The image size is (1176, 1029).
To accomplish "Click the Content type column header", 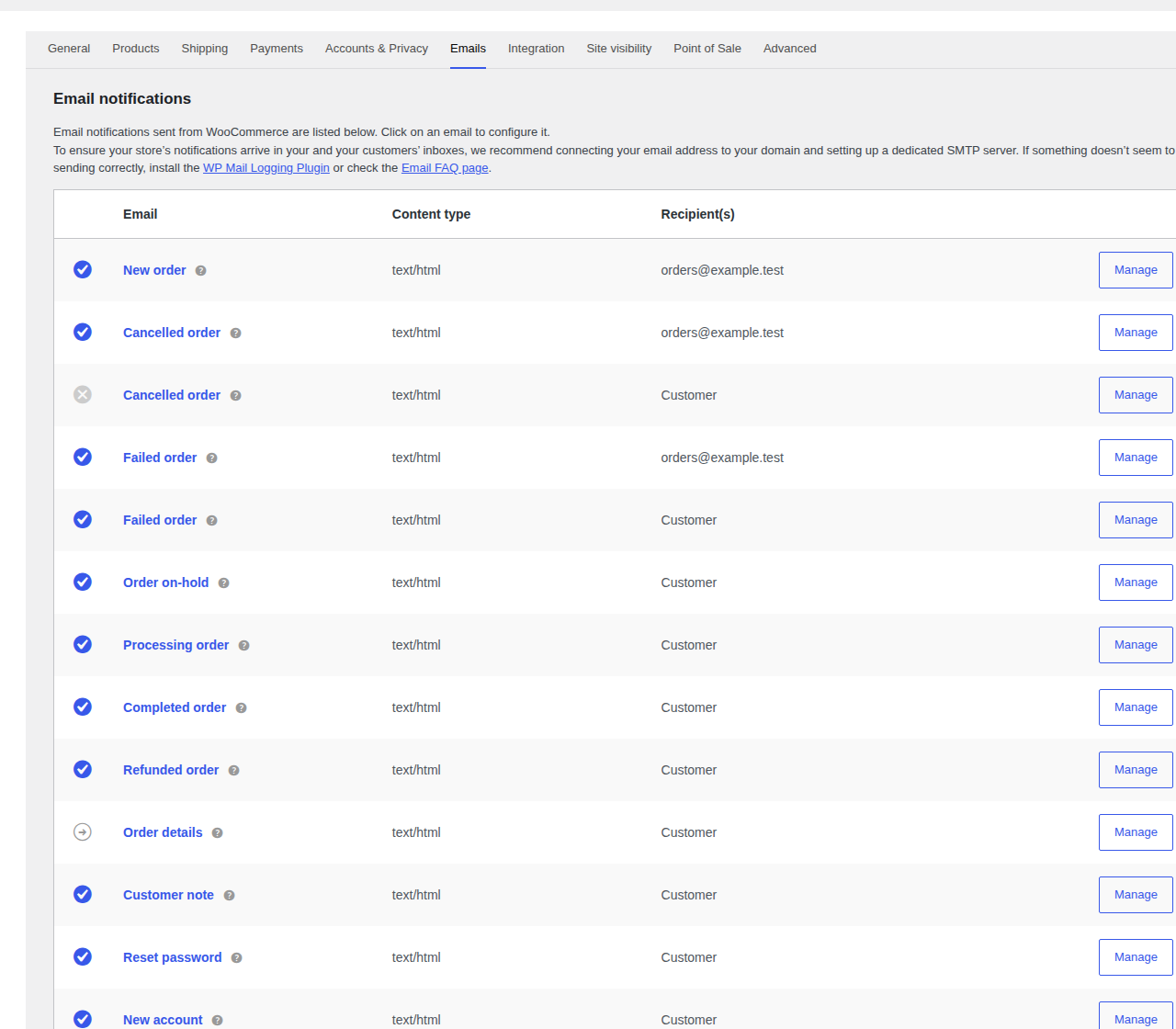I will [x=431, y=214].
